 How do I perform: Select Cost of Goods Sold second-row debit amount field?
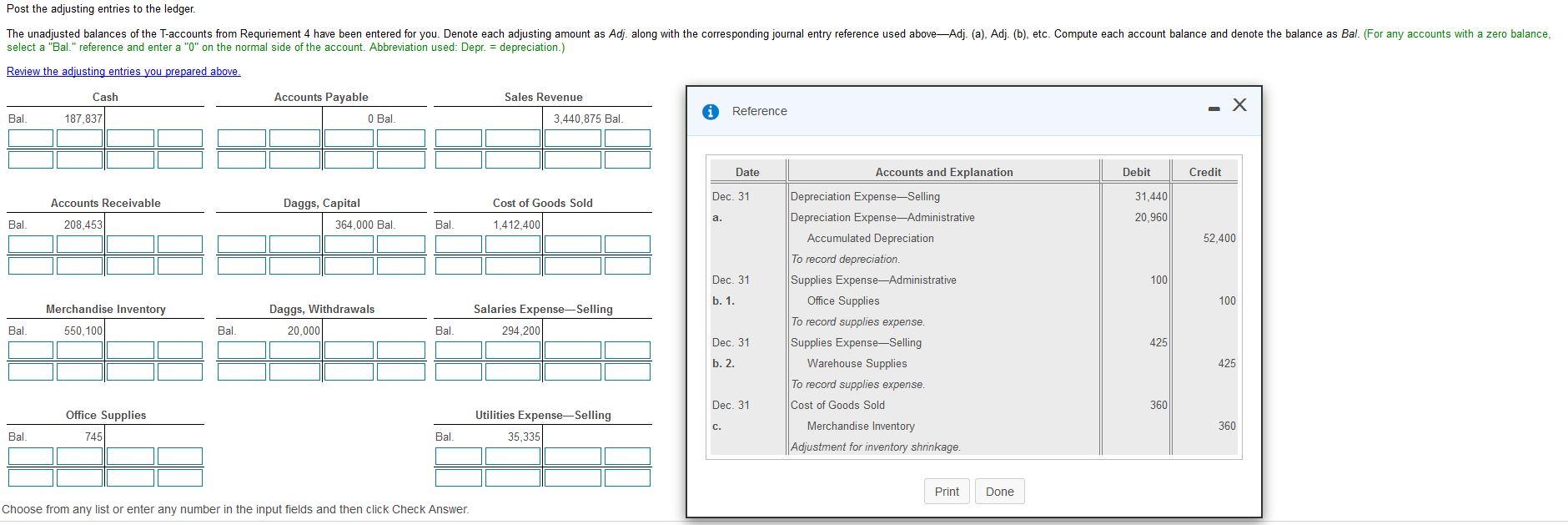click(513, 265)
